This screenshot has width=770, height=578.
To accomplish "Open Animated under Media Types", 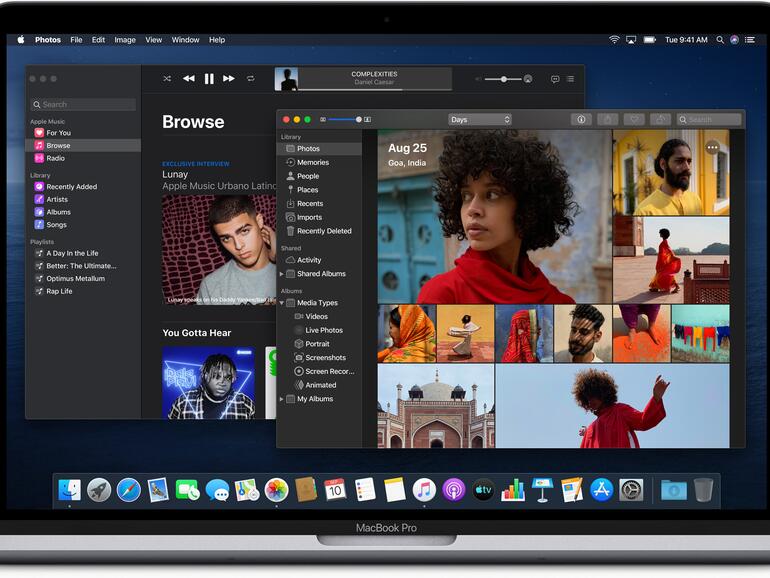I will coord(320,385).
